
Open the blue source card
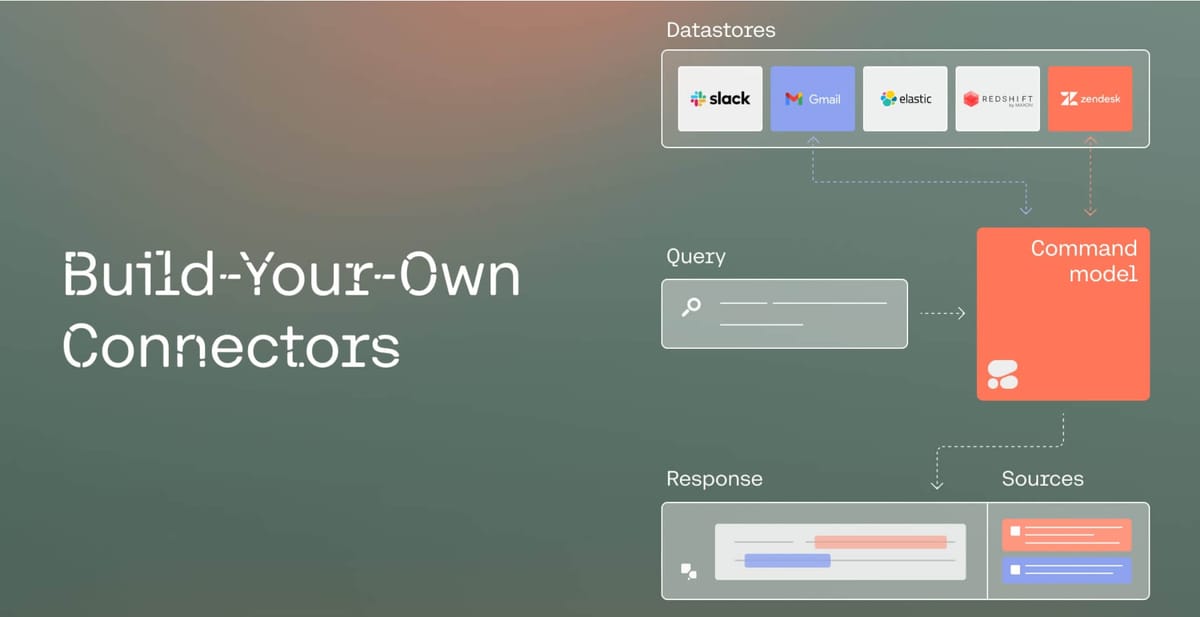click(x=1066, y=570)
